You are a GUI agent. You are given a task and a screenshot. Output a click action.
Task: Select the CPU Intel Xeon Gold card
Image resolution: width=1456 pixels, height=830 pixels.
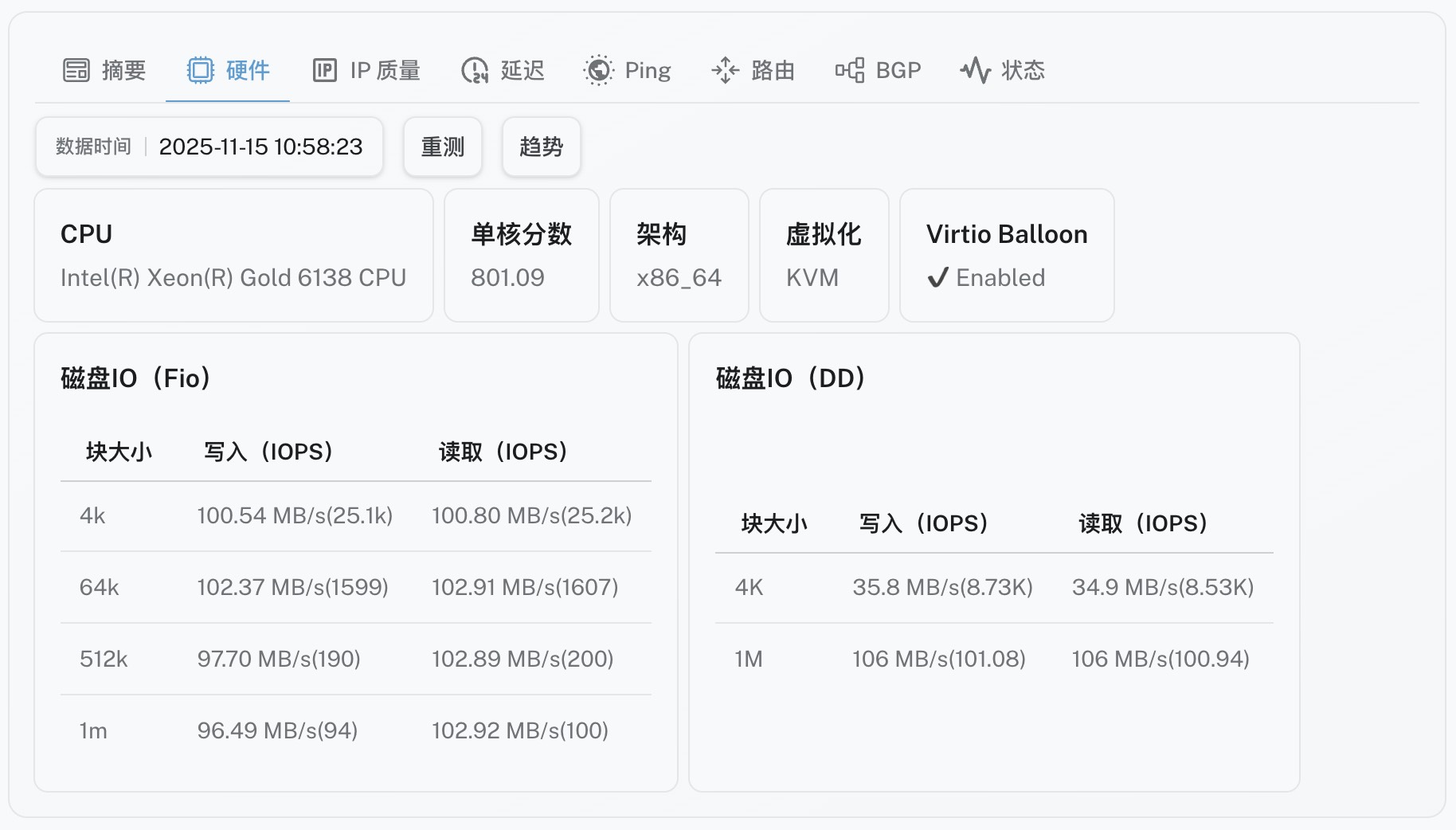(233, 255)
